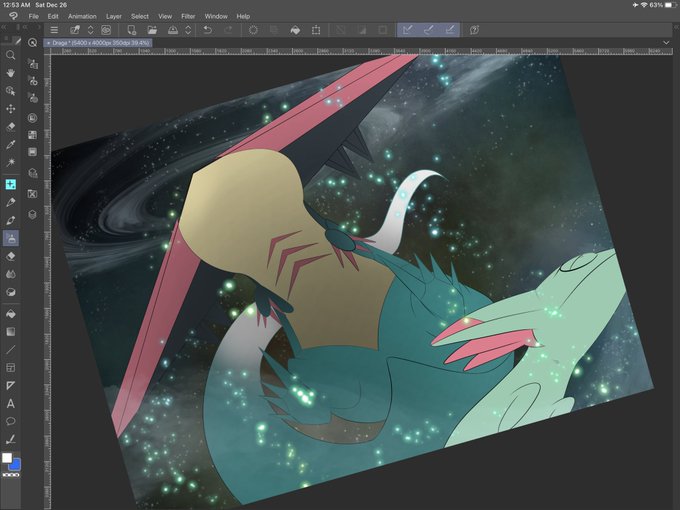Select the Pen tool

pyautogui.click(x=10, y=202)
